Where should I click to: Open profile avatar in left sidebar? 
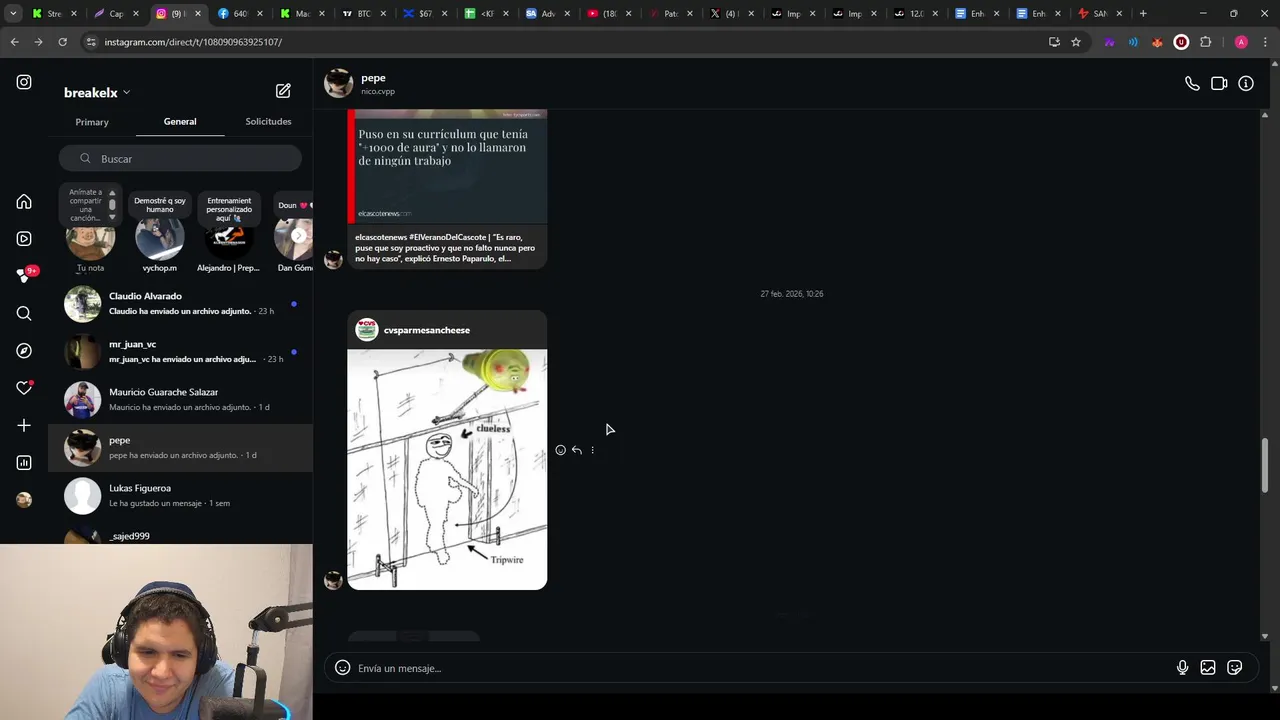pos(24,500)
